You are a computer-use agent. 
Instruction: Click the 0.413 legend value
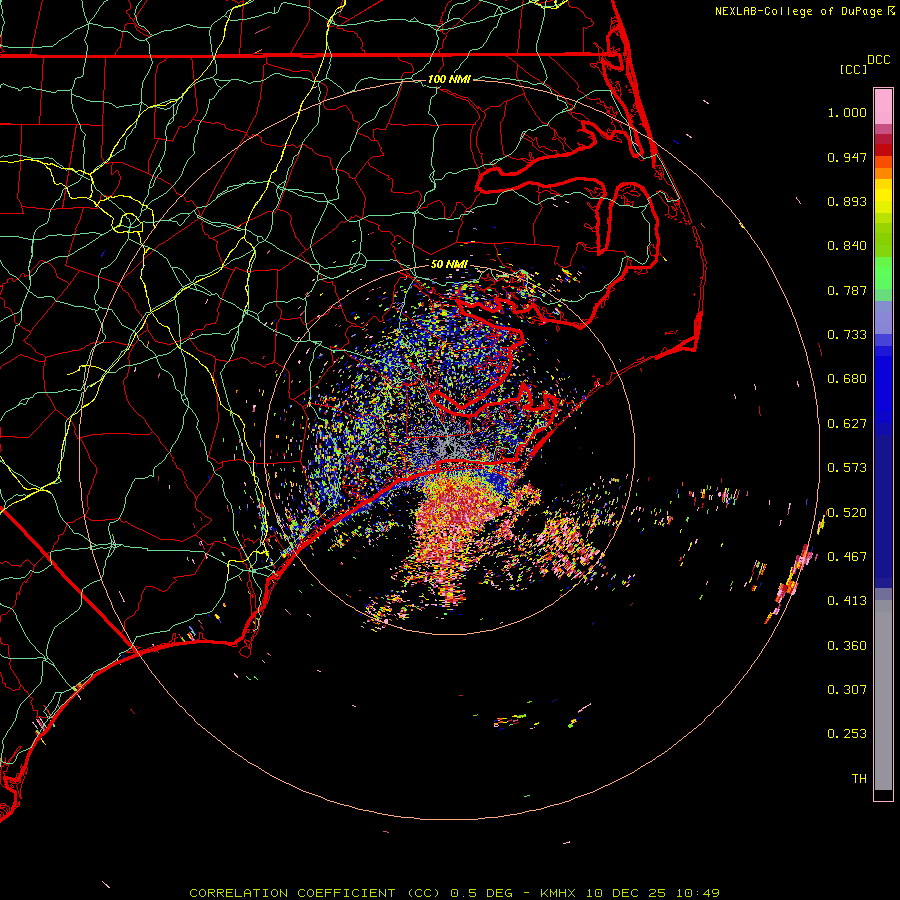(847, 601)
